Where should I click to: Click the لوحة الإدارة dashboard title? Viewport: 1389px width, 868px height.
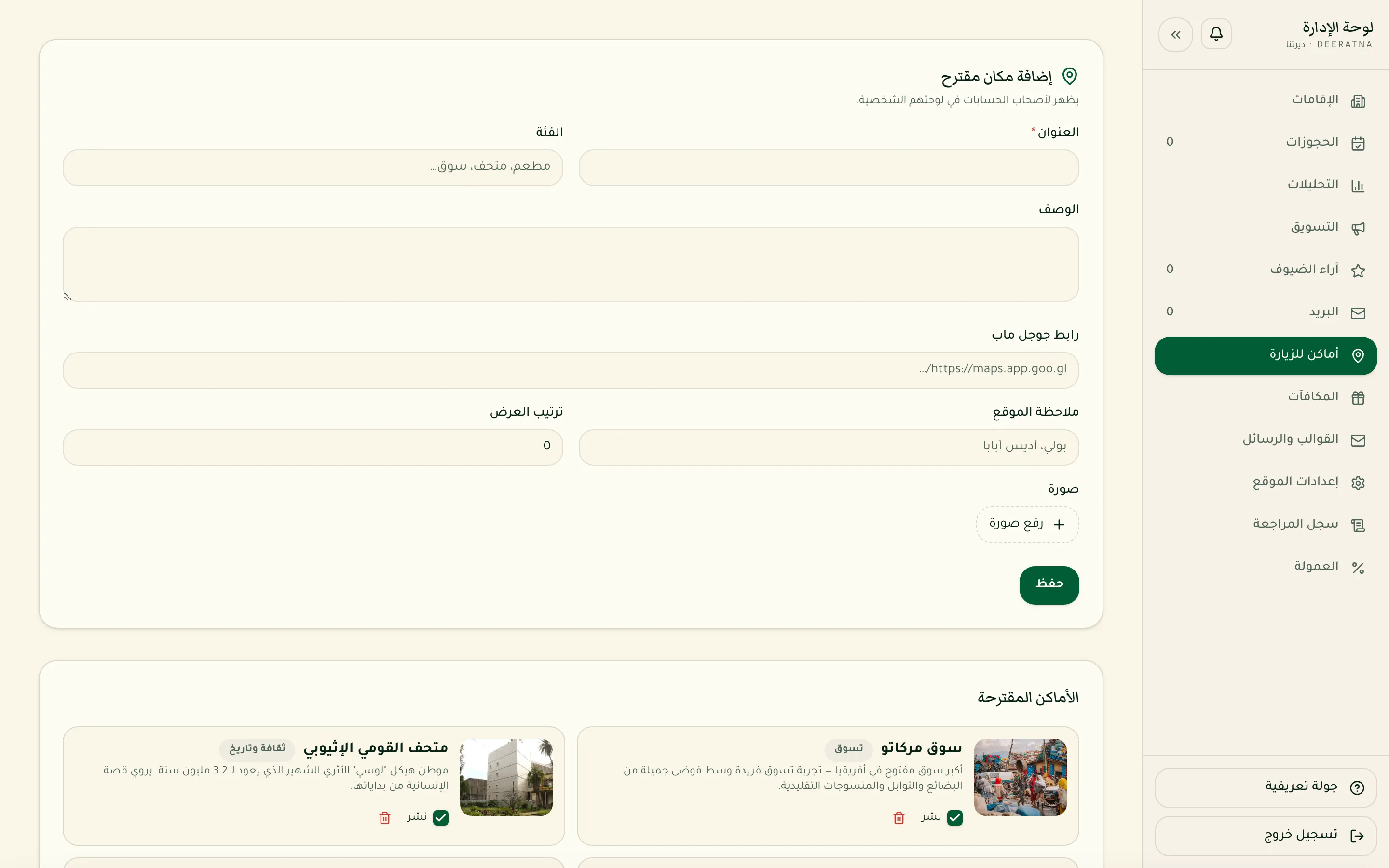(1337, 27)
